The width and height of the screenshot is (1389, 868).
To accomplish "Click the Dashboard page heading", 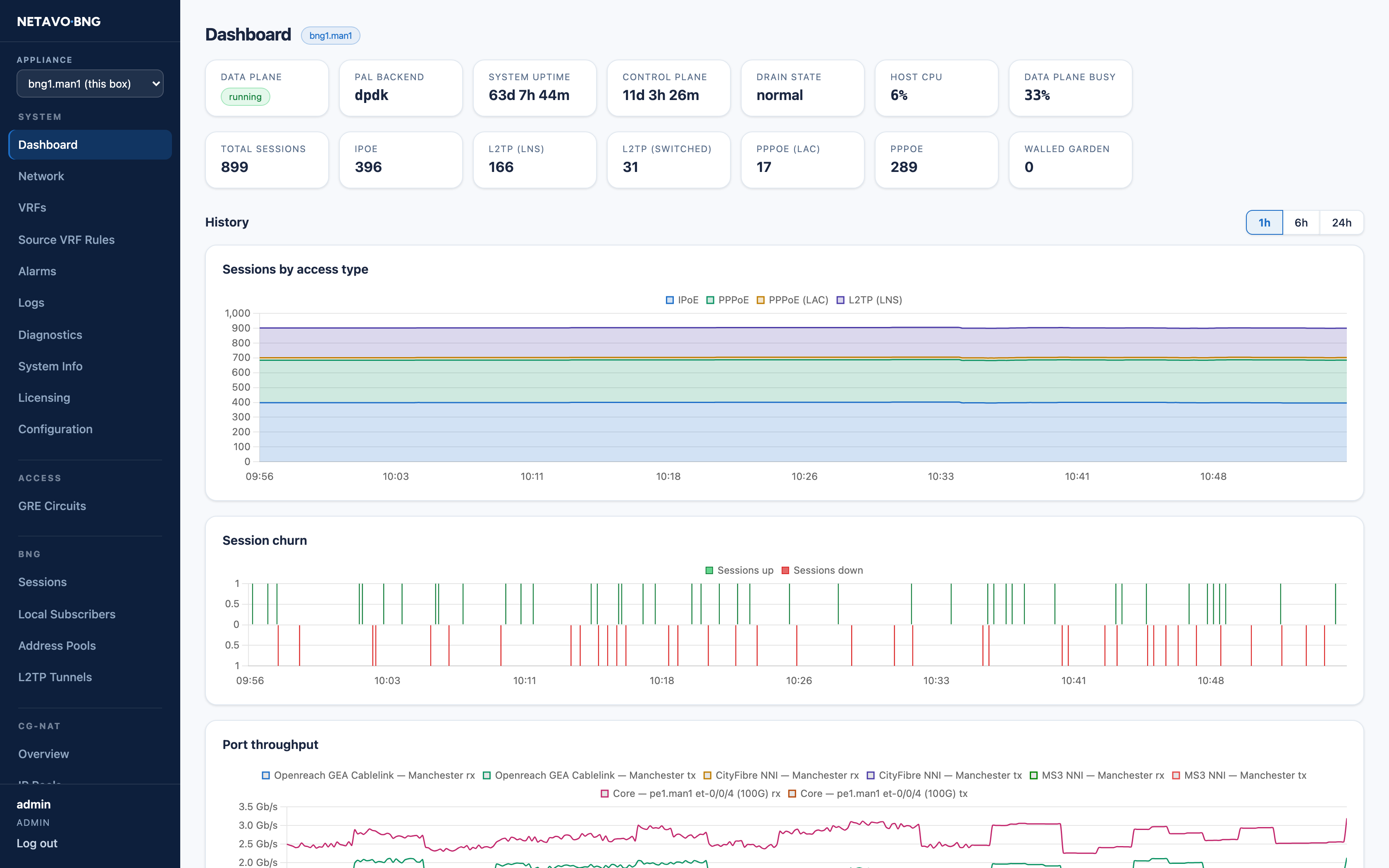I will point(248,35).
